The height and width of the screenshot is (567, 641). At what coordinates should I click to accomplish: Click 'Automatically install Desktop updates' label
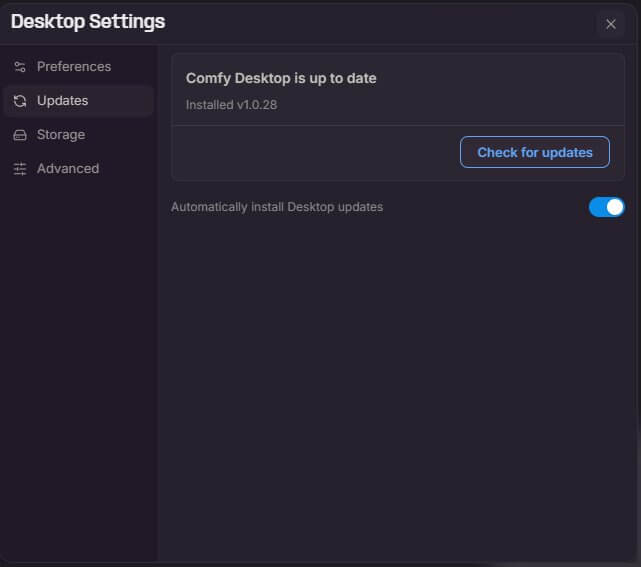[277, 207]
